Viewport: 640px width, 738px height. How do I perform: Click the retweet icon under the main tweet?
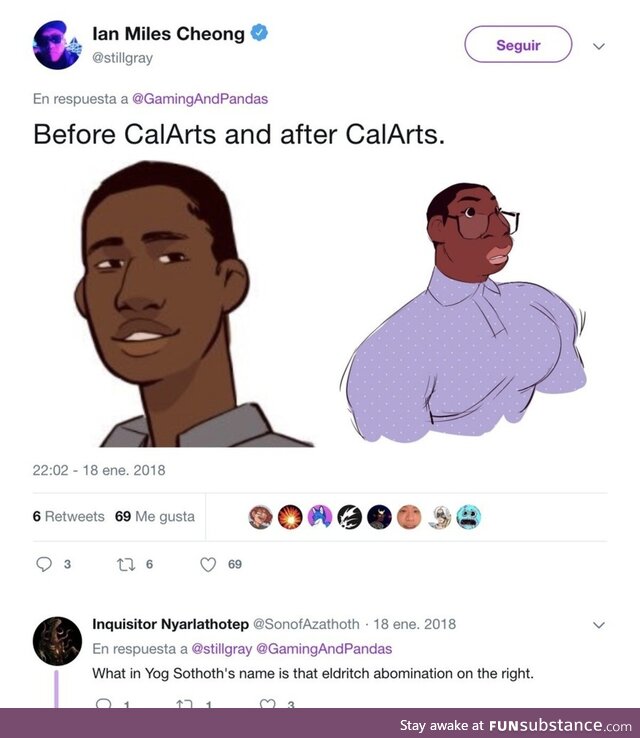click(126, 564)
